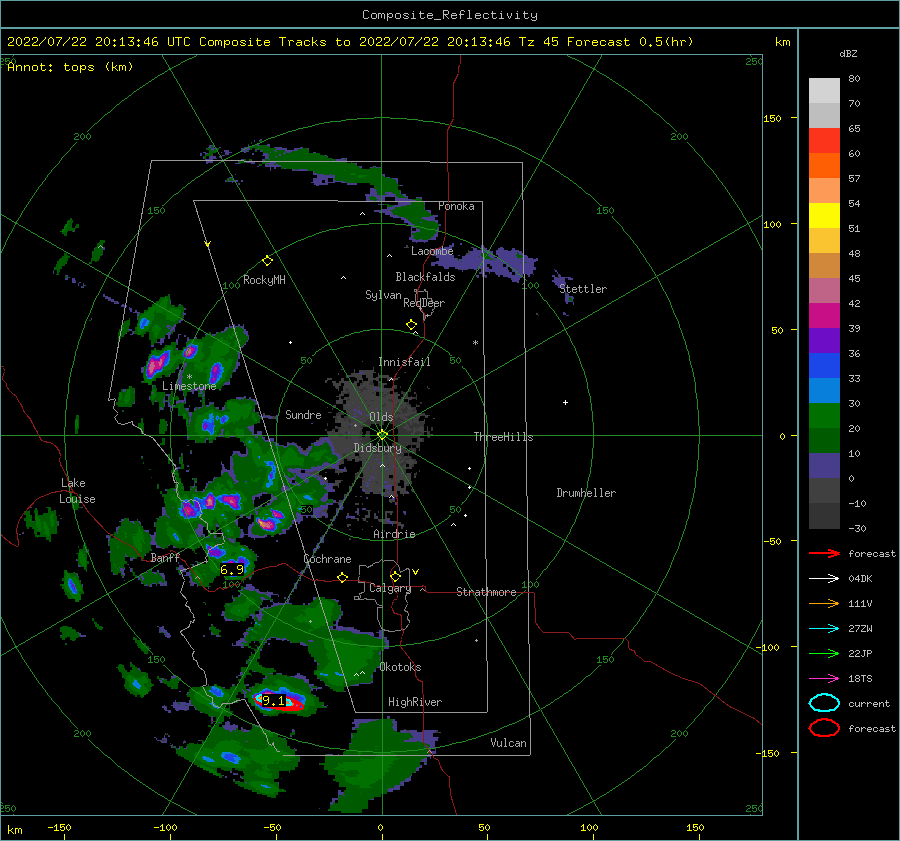Screen dimensions: 900x841
Task: Pick the lightest gray swatch at 80 dBZ
Action: click(x=824, y=91)
